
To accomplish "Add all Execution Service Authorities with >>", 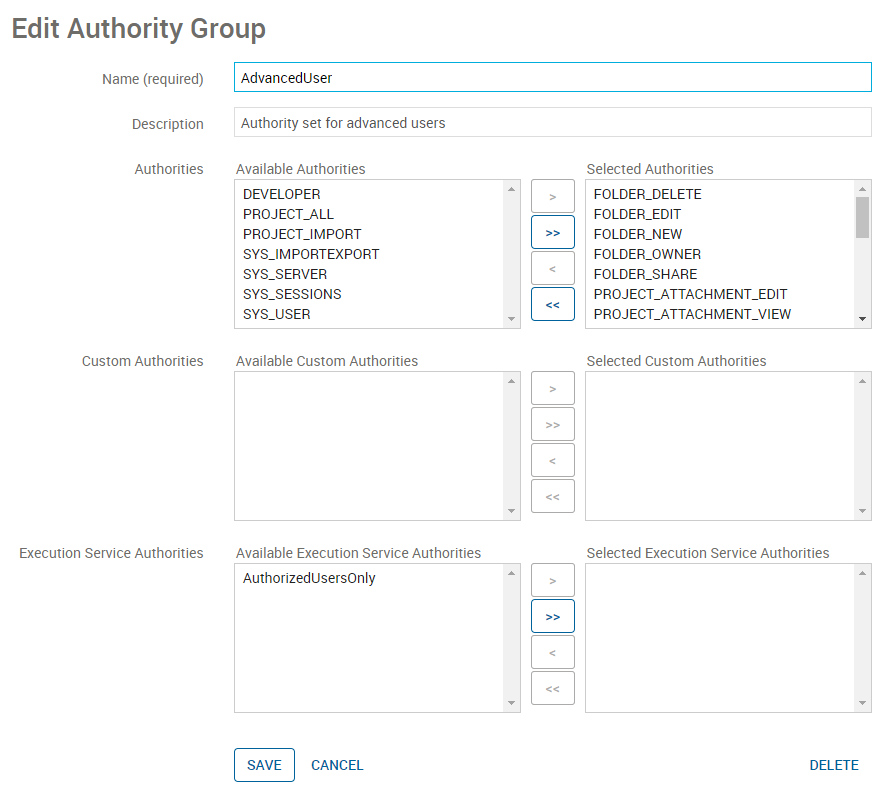I will pyautogui.click(x=552, y=616).
